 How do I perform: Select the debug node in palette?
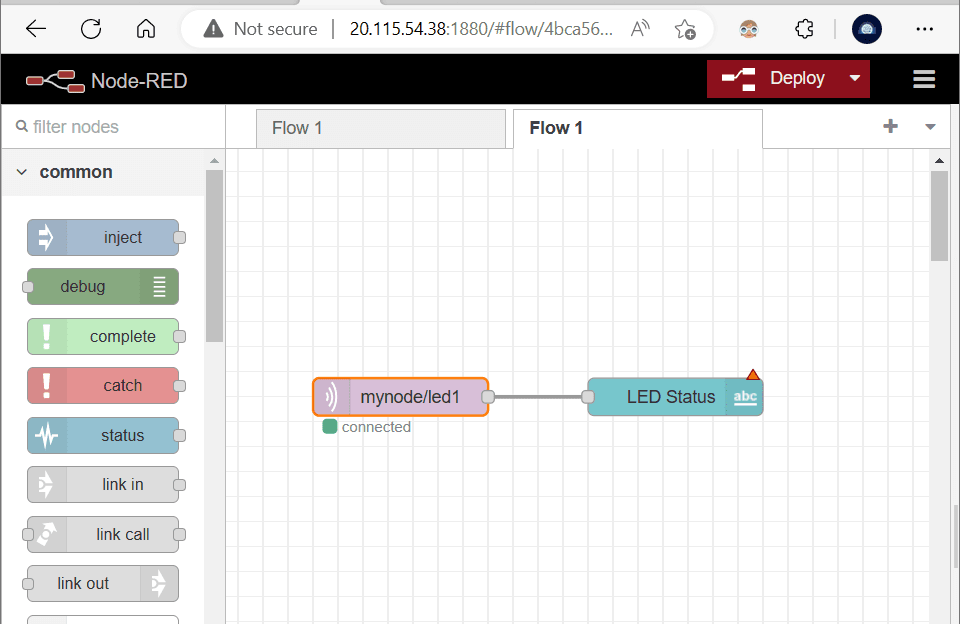pyautogui.click(x=103, y=287)
